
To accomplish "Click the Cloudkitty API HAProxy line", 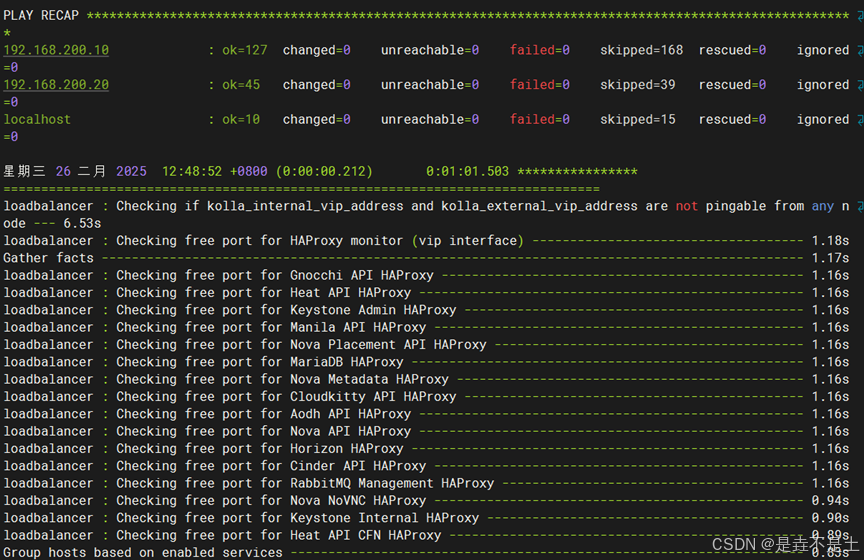I will tap(426, 397).
